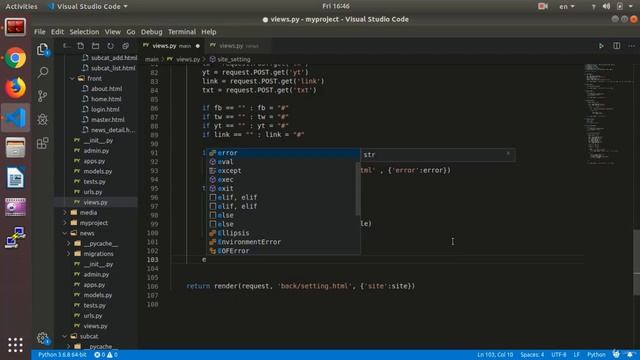Image resolution: width=640 pixels, height=360 pixels.
Task: Open the sound volume indicator in top bar
Action: coord(607,6)
